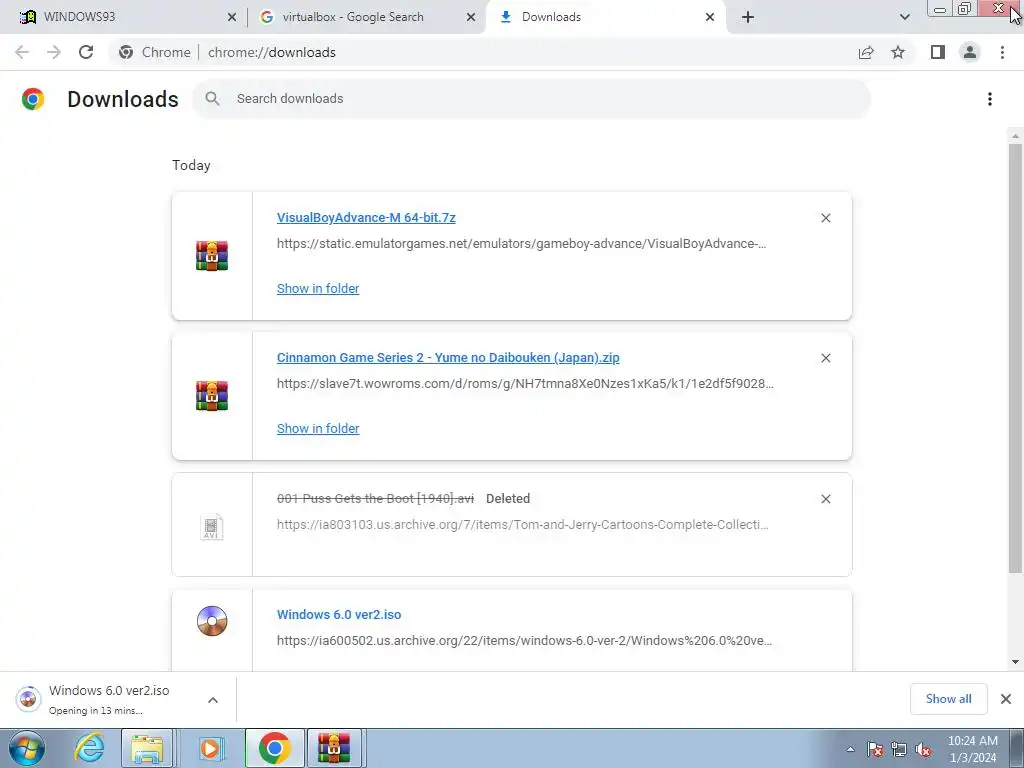The height and width of the screenshot is (768, 1024).
Task: Remove VisualBoyAdvance-M from the list
Action: (x=825, y=218)
